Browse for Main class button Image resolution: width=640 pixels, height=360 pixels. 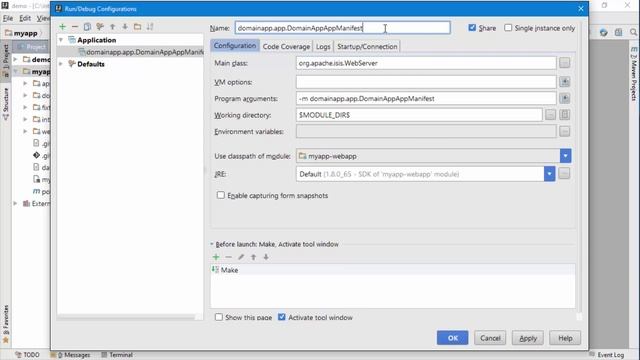pos(564,63)
